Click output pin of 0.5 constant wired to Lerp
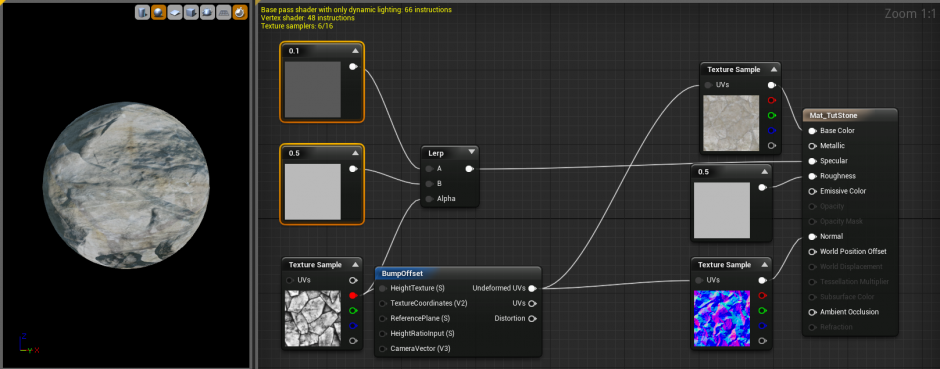Screen dimensions: 940x369 (353, 169)
